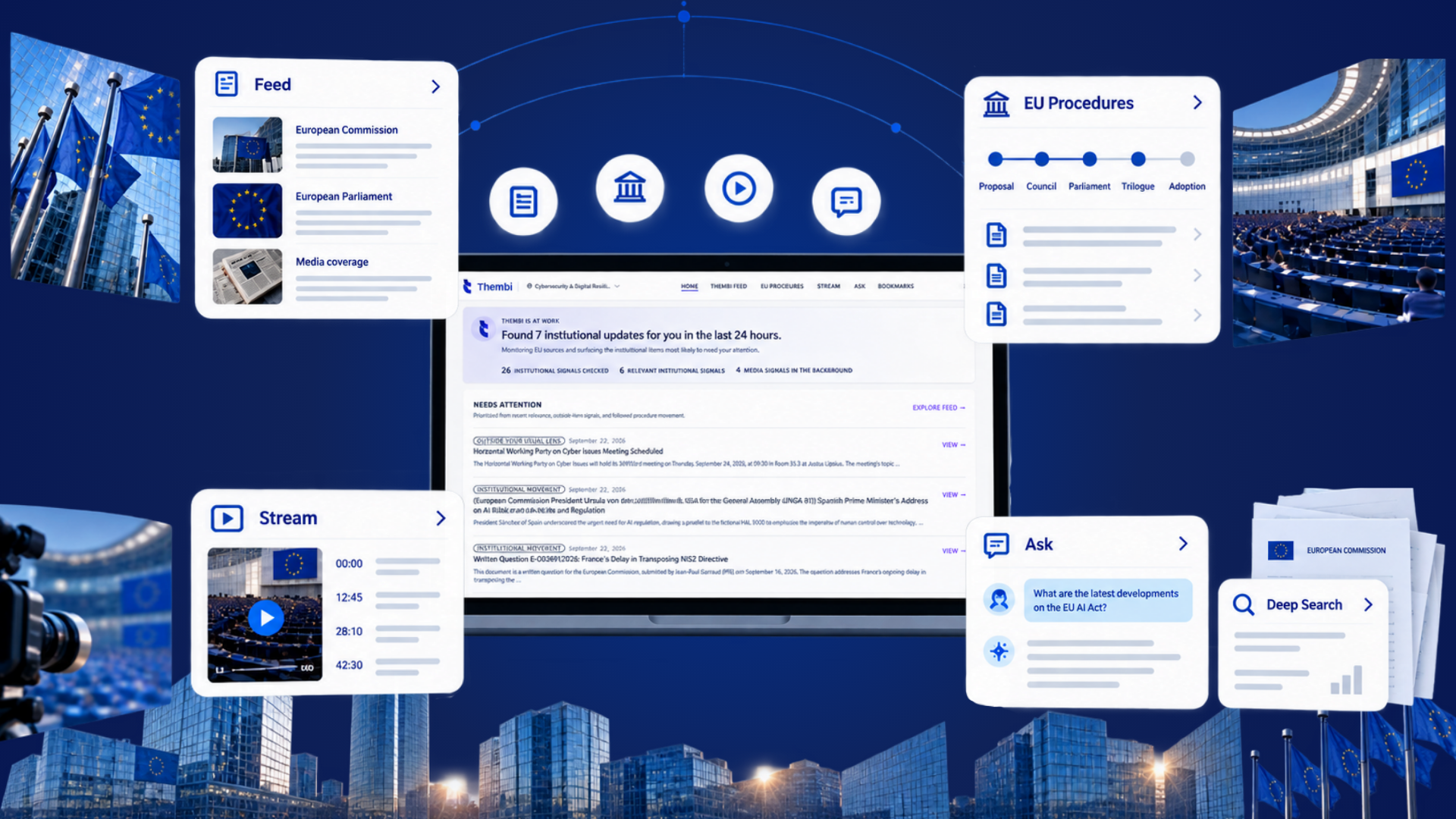1456x819 pixels.
Task: Click the Stream card play icon
Action: coord(227,518)
